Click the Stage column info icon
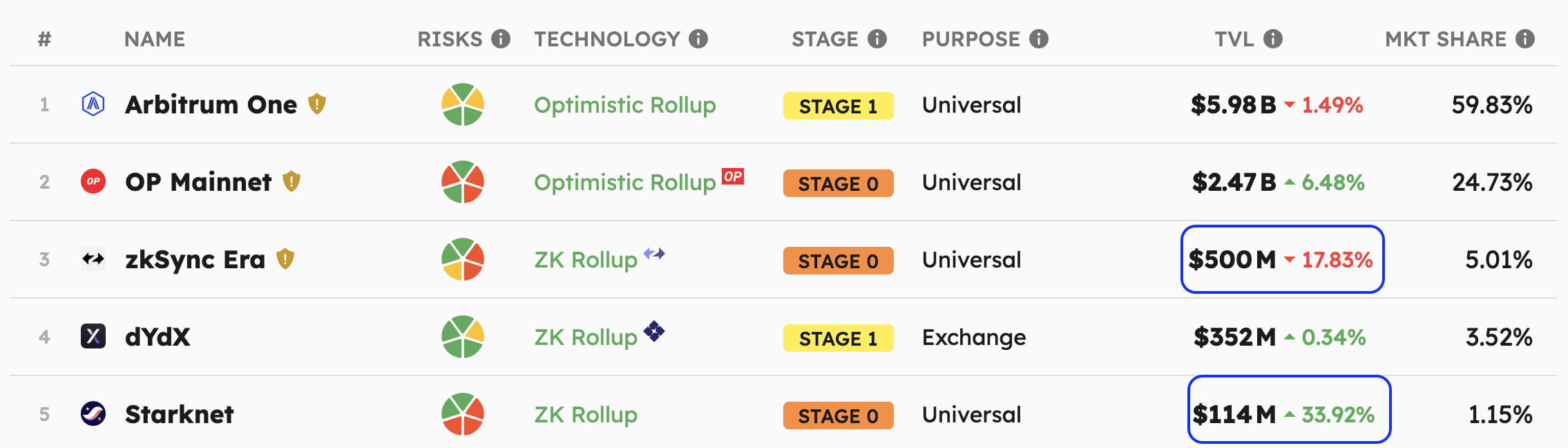 click(x=877, y=39)
